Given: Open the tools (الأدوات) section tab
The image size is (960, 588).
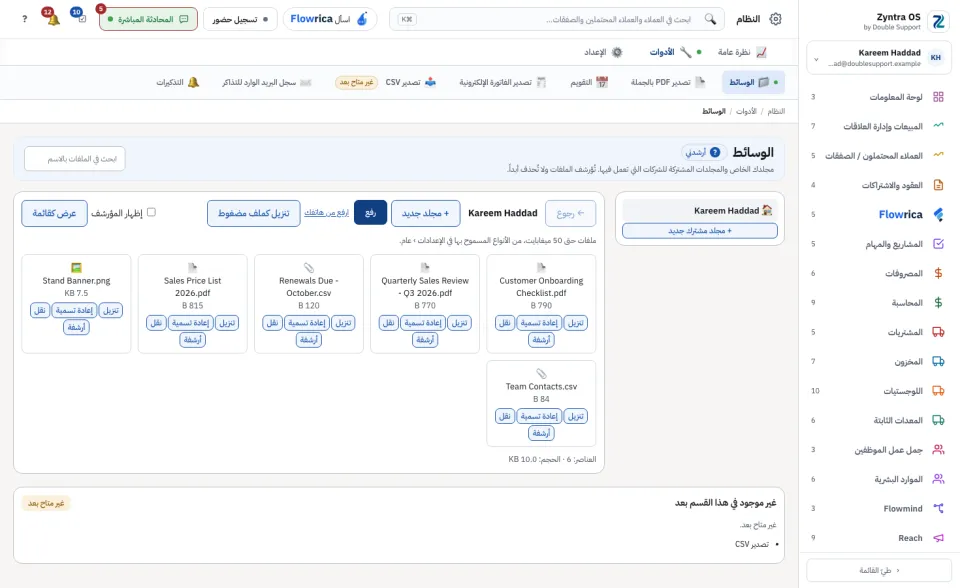Looking at the screenshot, I should point(676,52).
